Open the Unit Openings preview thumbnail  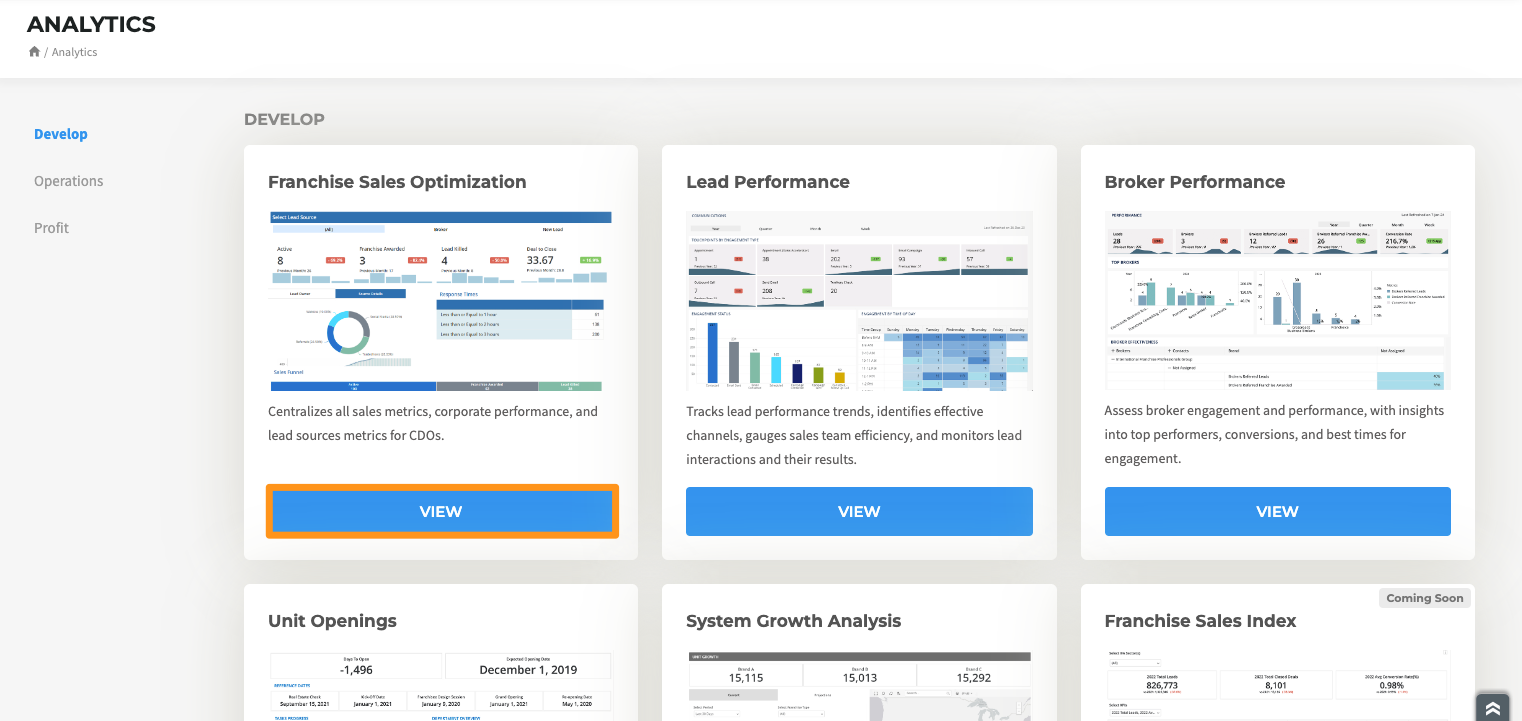click(x=441, y=686)
